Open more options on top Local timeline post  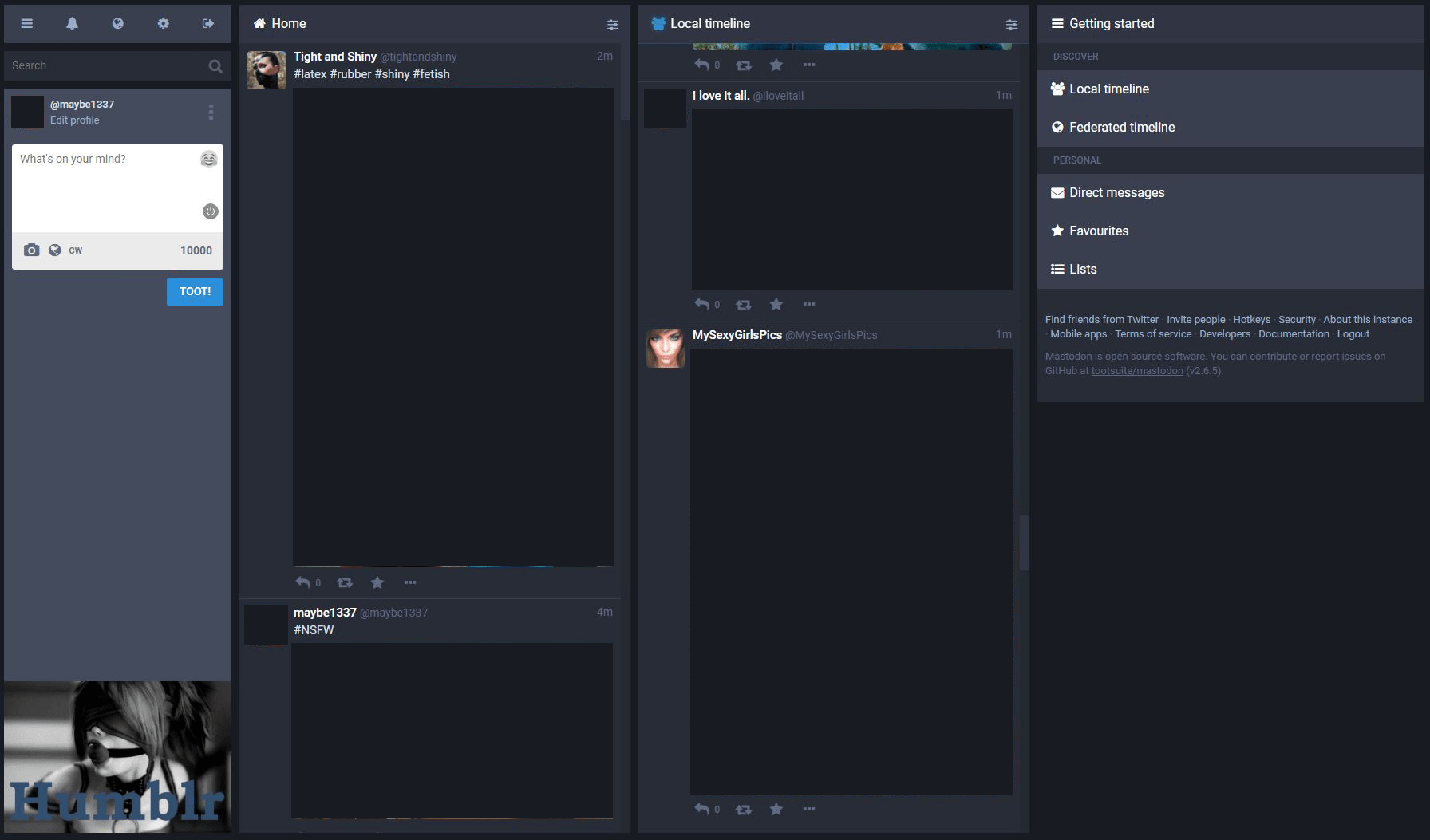point(809,65)
